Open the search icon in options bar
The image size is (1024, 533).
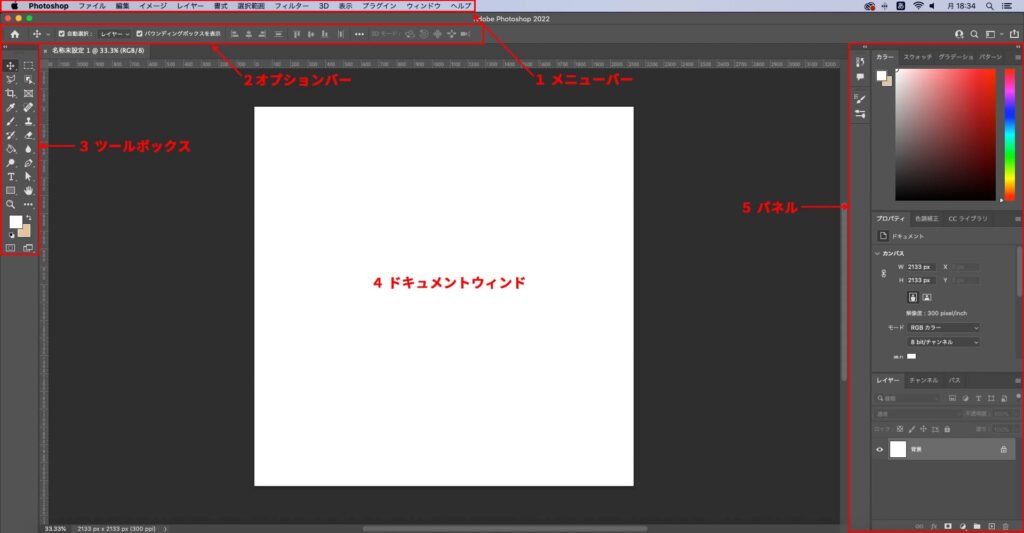(x=974, y=34)
